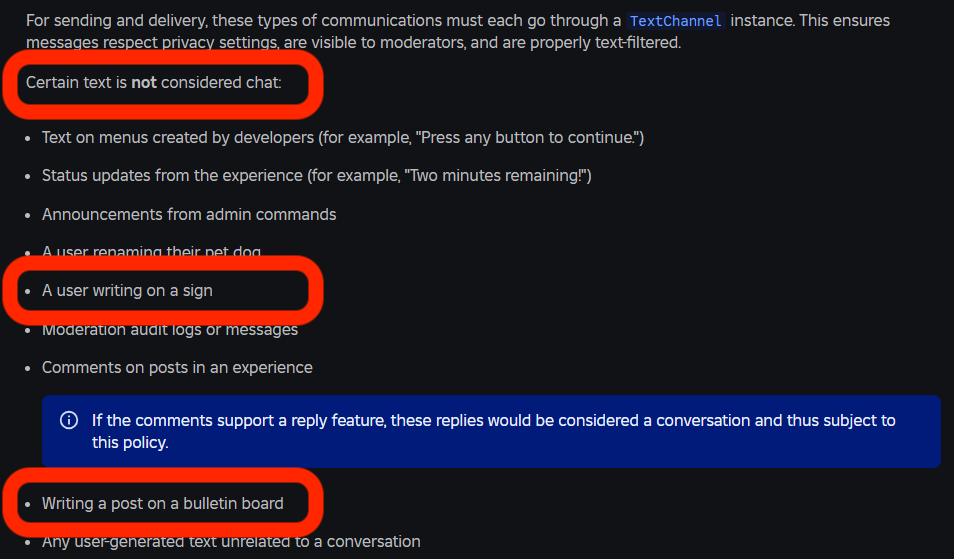Click the bullet point before 'Status updates'
Viewport: 954px width, 559px height.
coord(26,177)
